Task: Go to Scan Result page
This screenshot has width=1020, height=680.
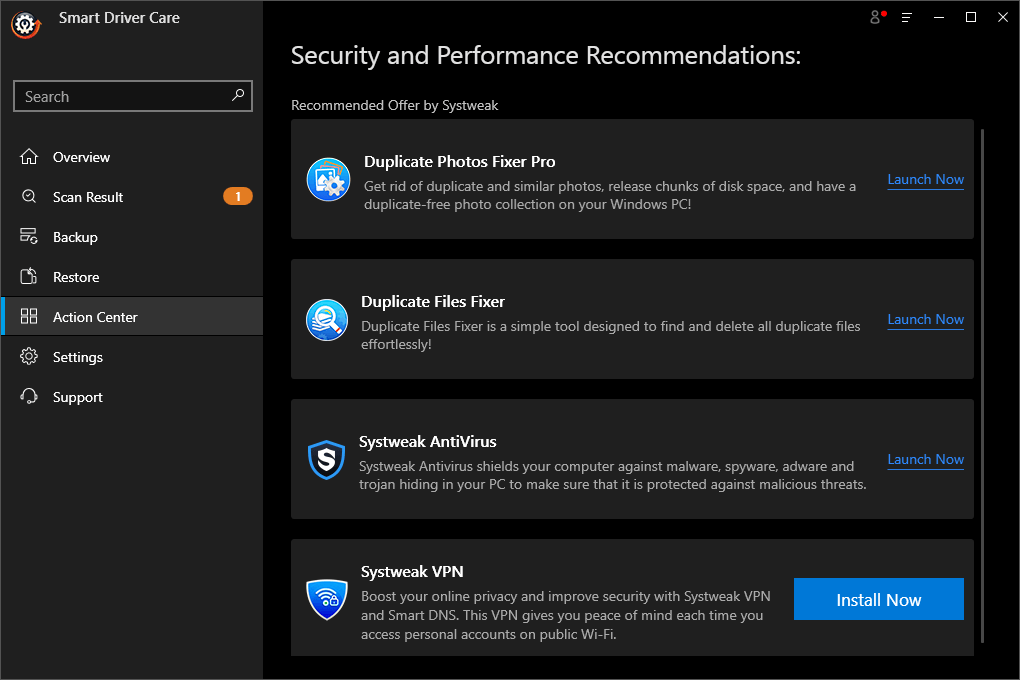Action: tap(132, 197)
